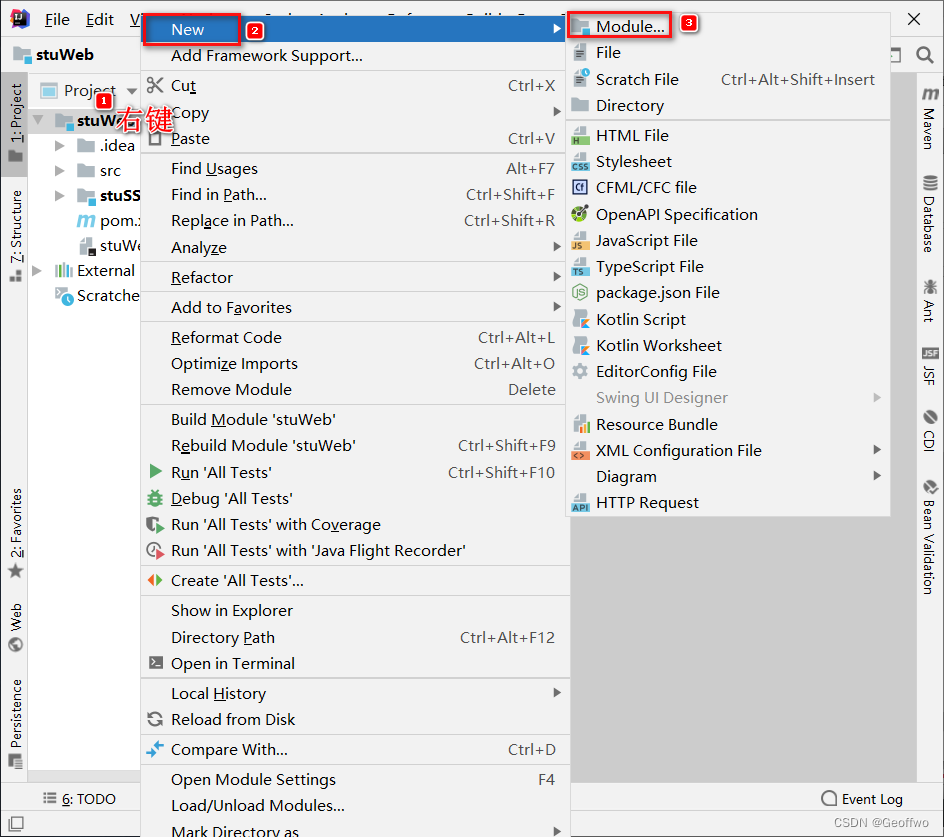Screen dimensions: 944x837
Task: Click the Search Everywhere magnifier icon
Action: 925,55
